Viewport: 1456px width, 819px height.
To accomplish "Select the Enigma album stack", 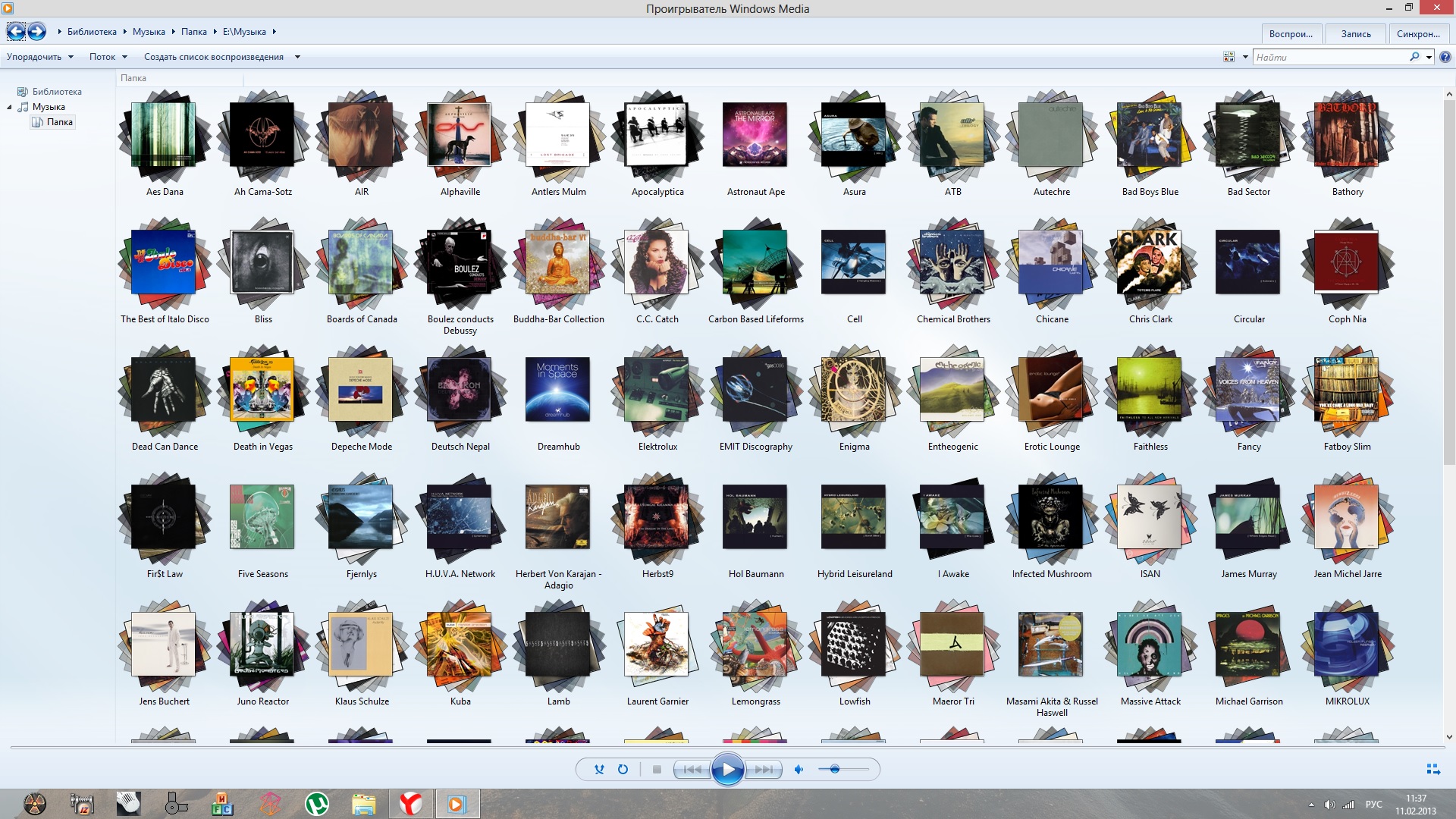I will tap(855, 389).
